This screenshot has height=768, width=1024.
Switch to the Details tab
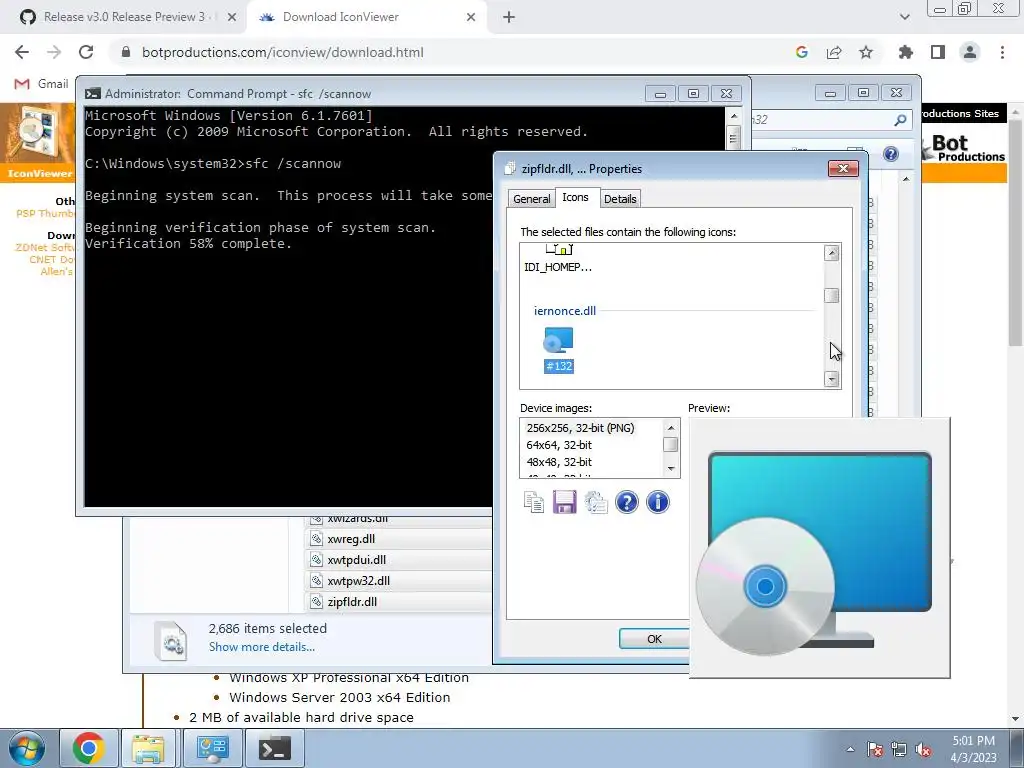620,199
